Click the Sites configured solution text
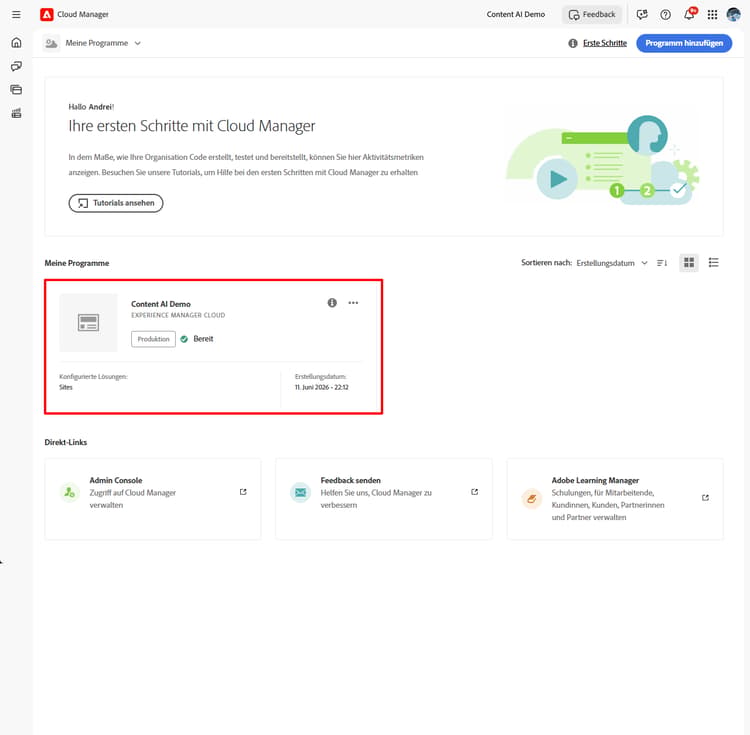The height and width of the screenshot is (735, 750). [x=66, y=387]
